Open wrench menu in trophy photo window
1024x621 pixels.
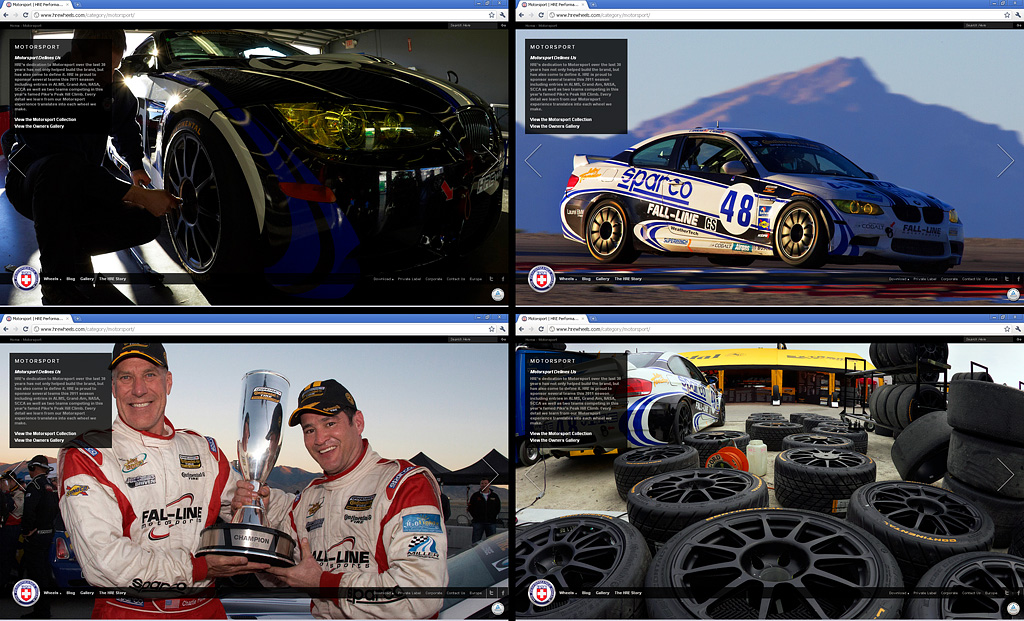(502, 328)
